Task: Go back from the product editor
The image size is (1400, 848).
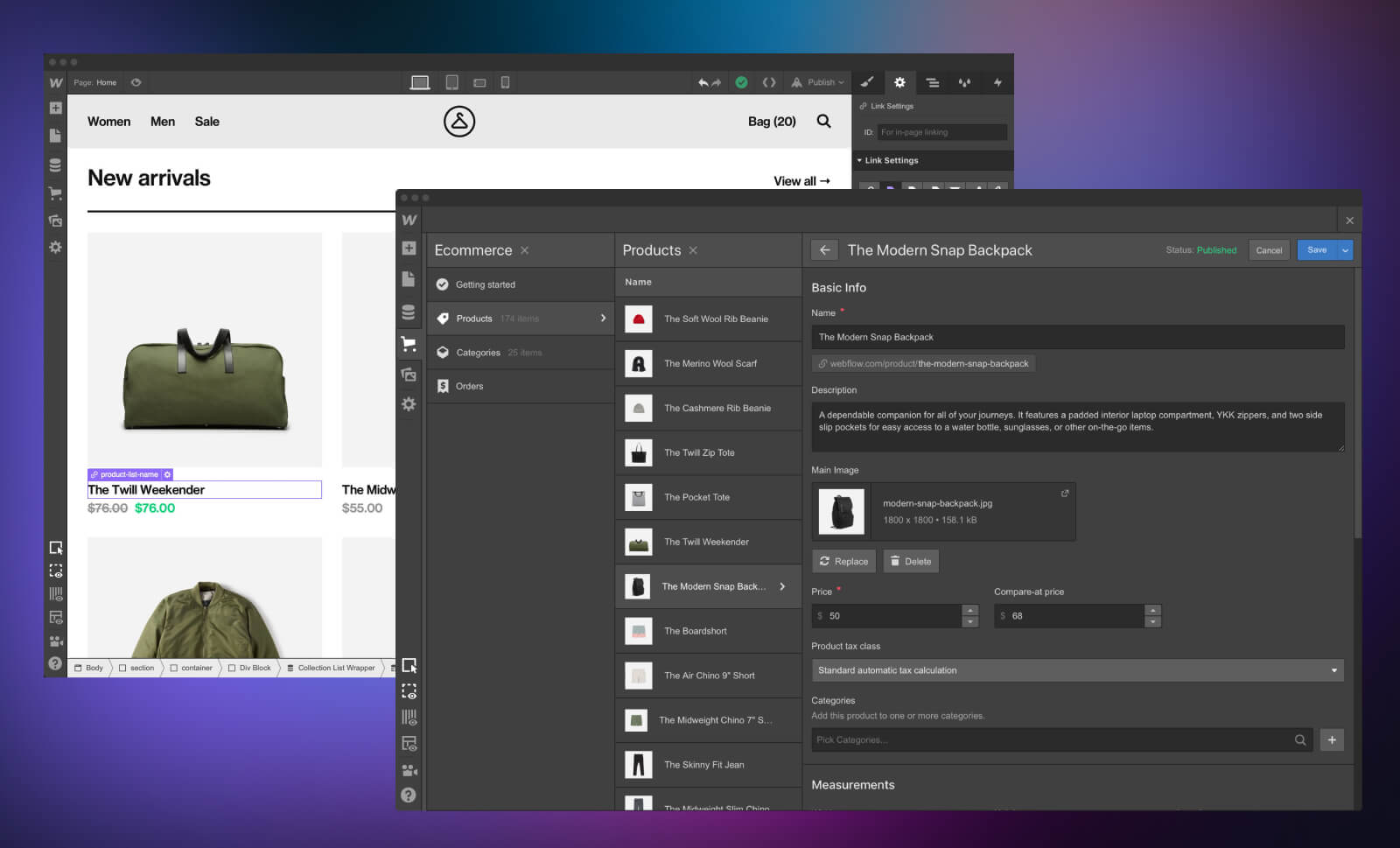Action: [824, 250]
